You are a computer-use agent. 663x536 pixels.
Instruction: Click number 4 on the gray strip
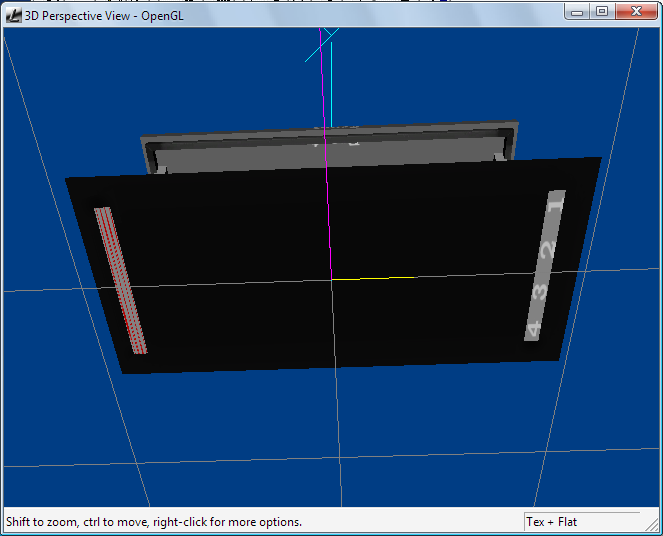coord(533,328)
